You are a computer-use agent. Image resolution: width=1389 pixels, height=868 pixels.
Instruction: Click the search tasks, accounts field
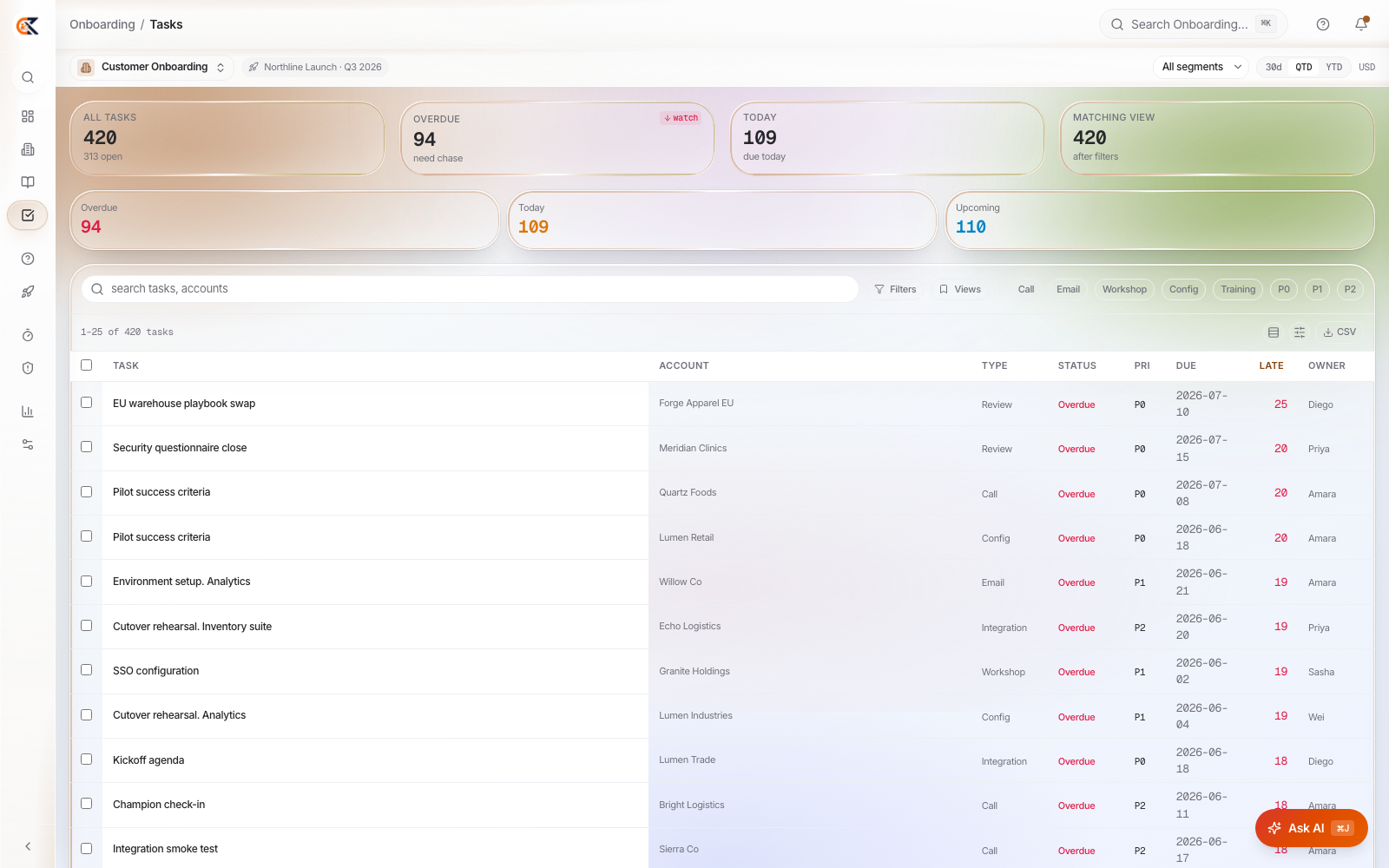click(x=470, y=289)
